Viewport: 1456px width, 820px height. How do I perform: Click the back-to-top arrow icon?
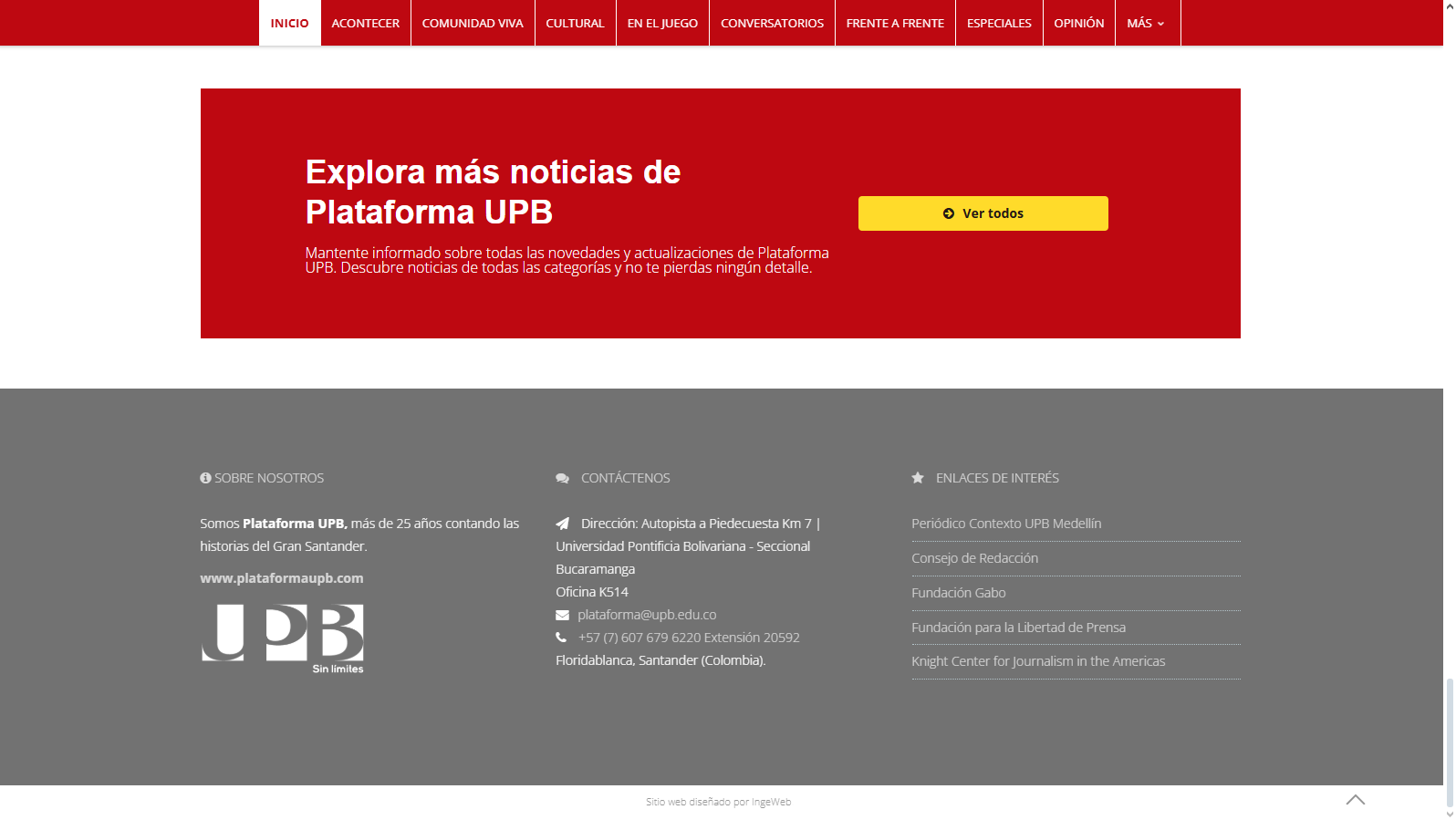pyautogui.click(x=1356, y=800)
